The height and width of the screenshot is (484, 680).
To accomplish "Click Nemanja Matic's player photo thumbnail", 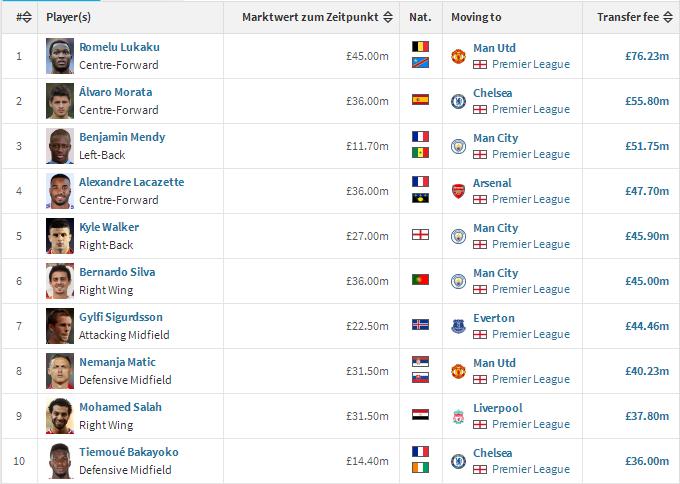I will [x=60, y=371].
